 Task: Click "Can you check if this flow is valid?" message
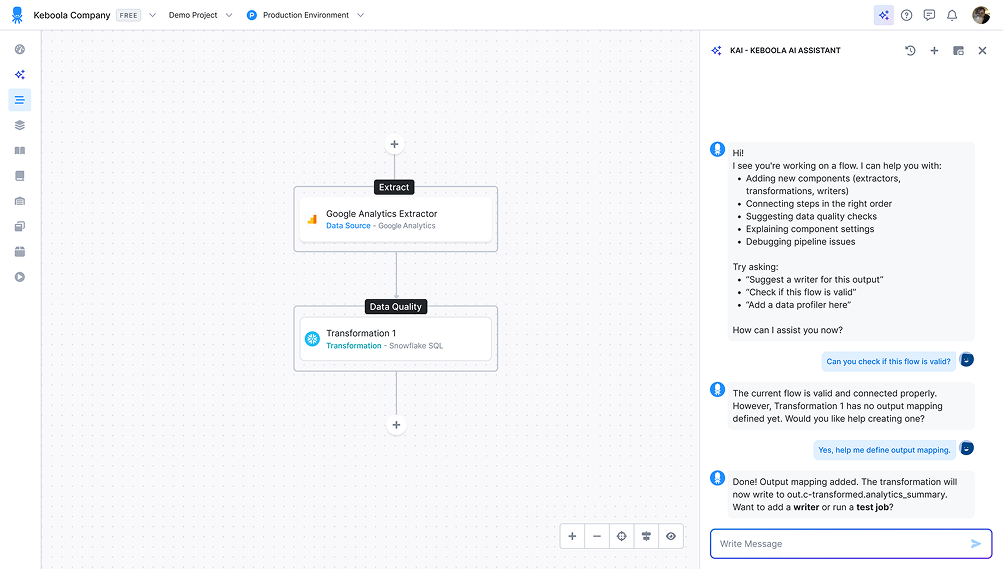[x=888, y=361]
